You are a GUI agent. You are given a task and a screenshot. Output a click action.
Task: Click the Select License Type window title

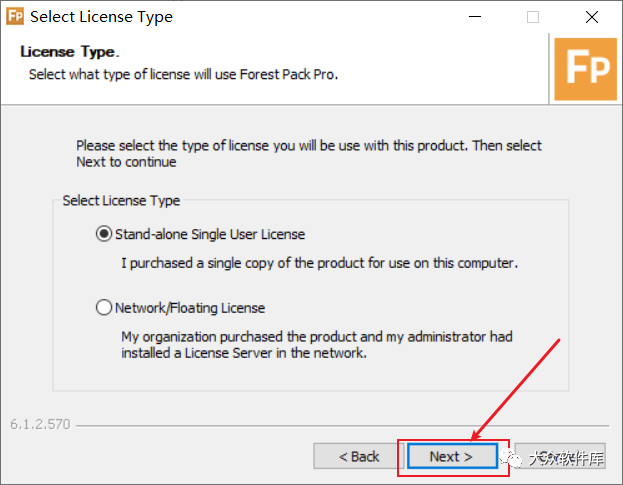(x=101, y=17)
